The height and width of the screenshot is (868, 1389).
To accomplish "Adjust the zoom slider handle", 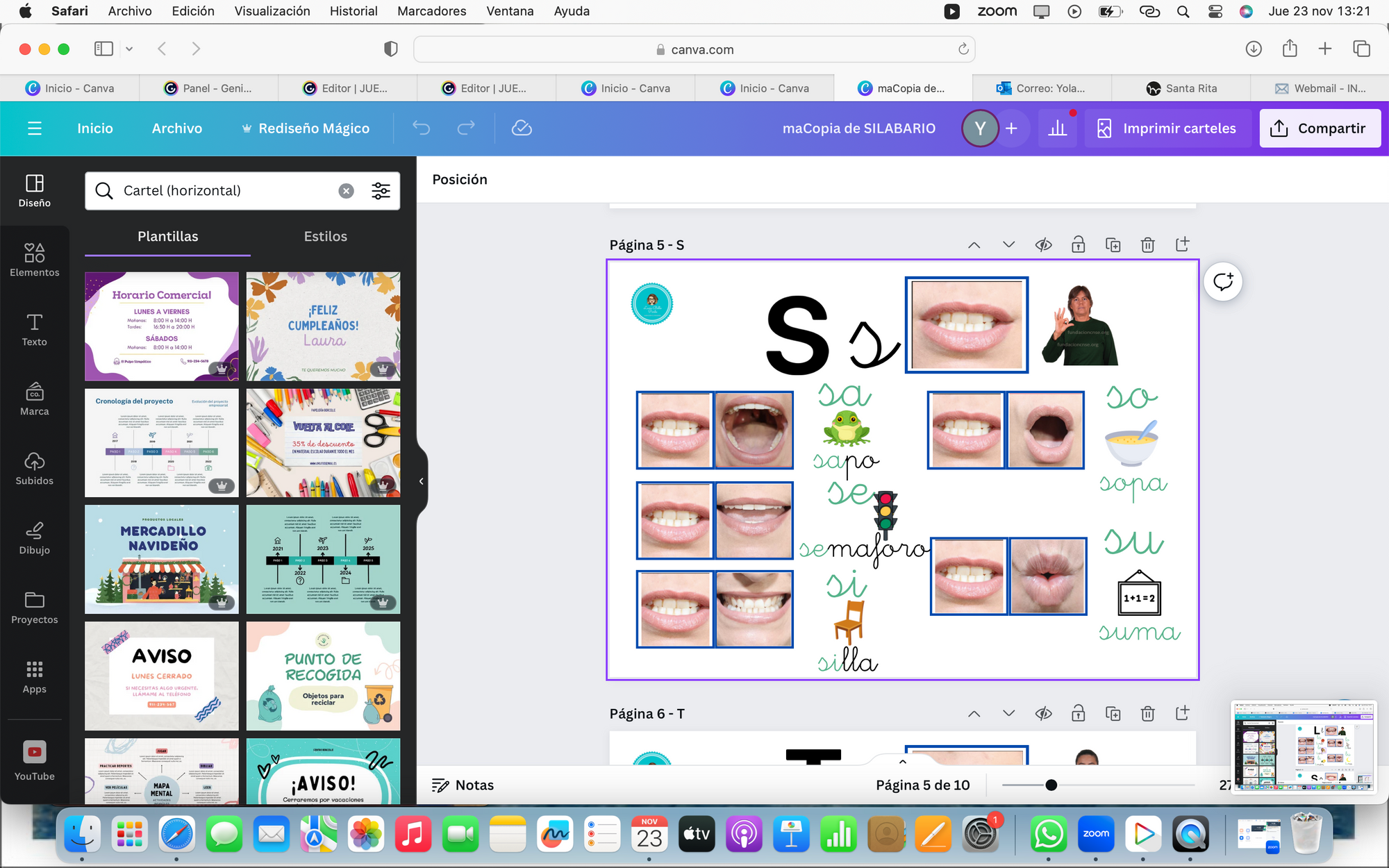I will tap(1051, 785).
